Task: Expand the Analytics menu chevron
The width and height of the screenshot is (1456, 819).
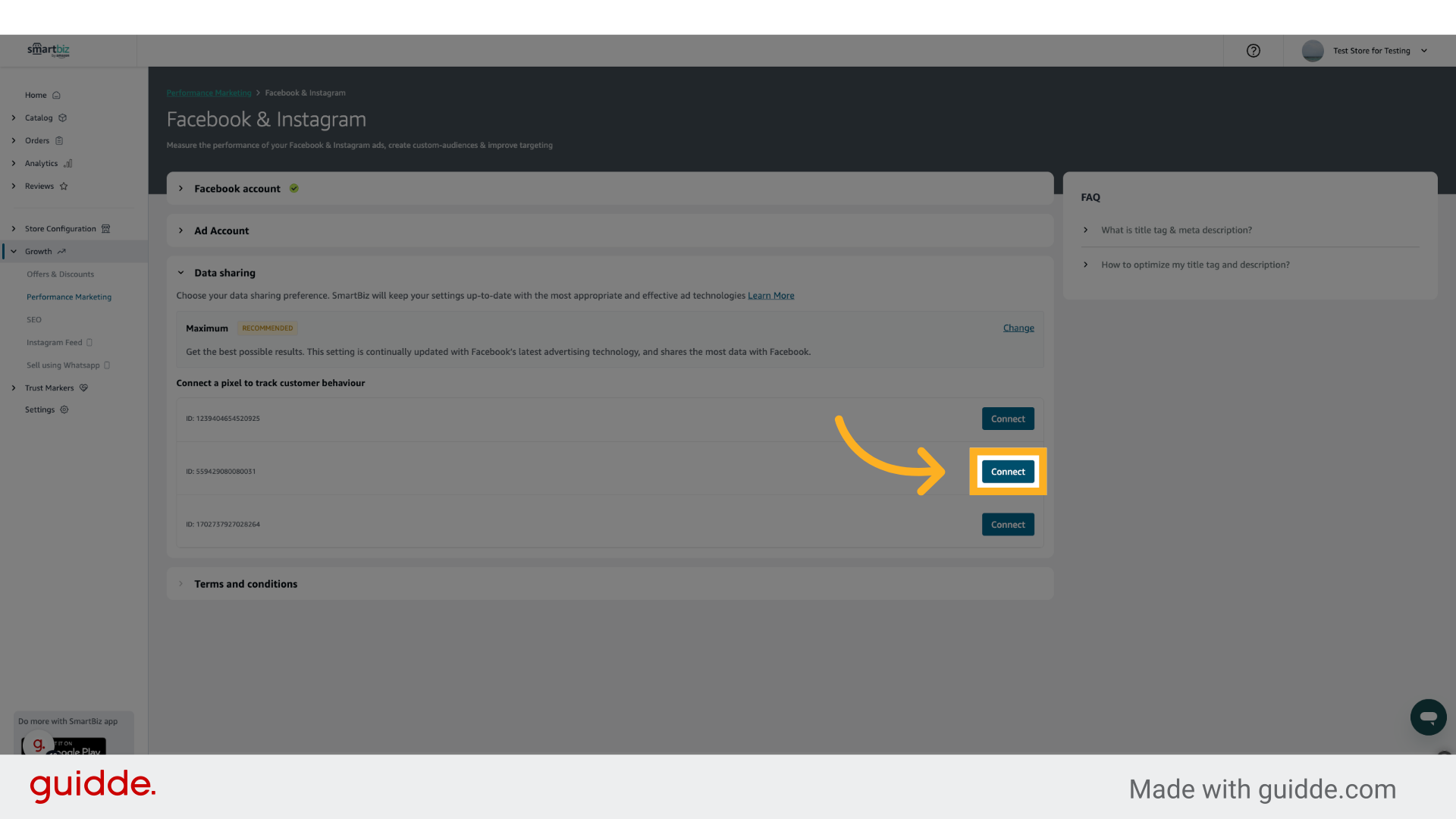Action: tap(14, 163)
